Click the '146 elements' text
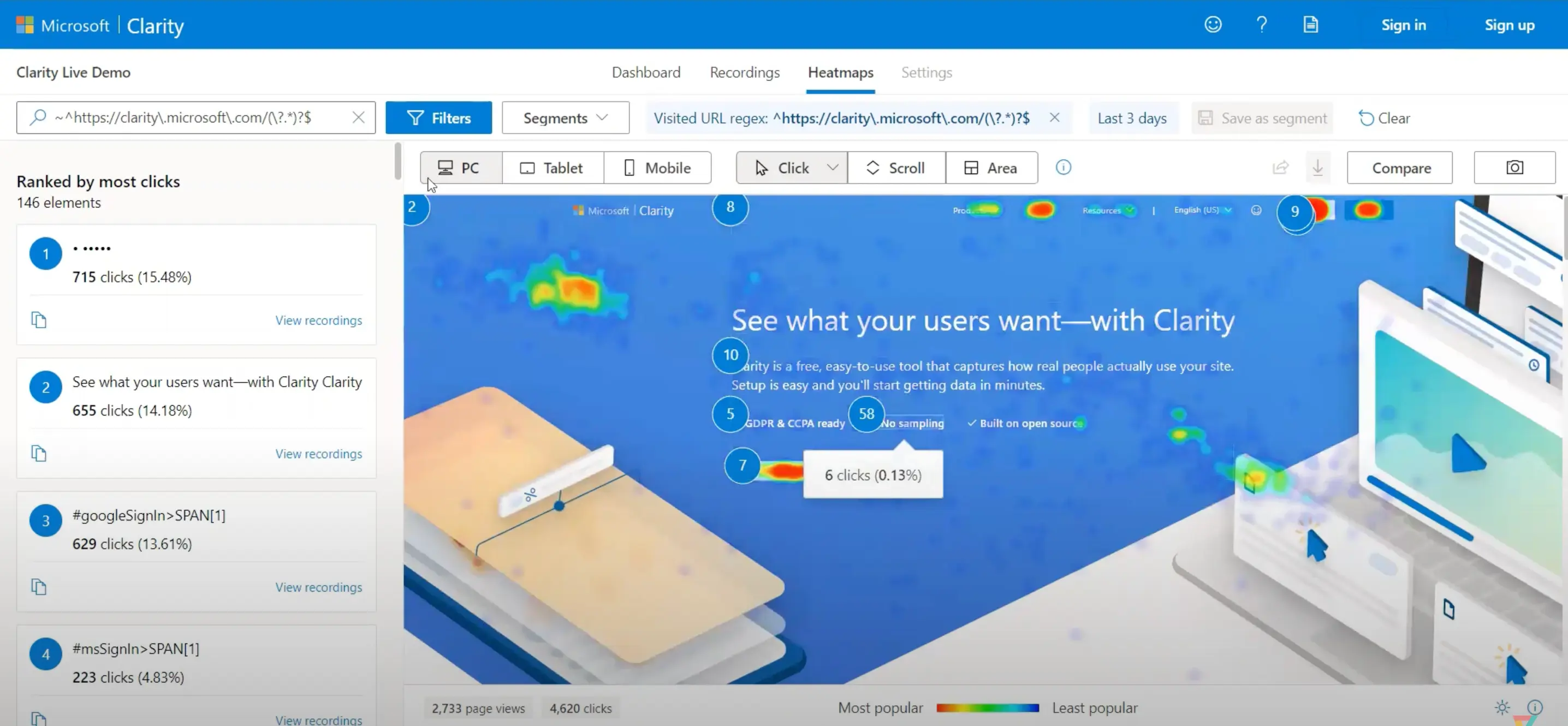1568x726 pixels. point(58,202)
